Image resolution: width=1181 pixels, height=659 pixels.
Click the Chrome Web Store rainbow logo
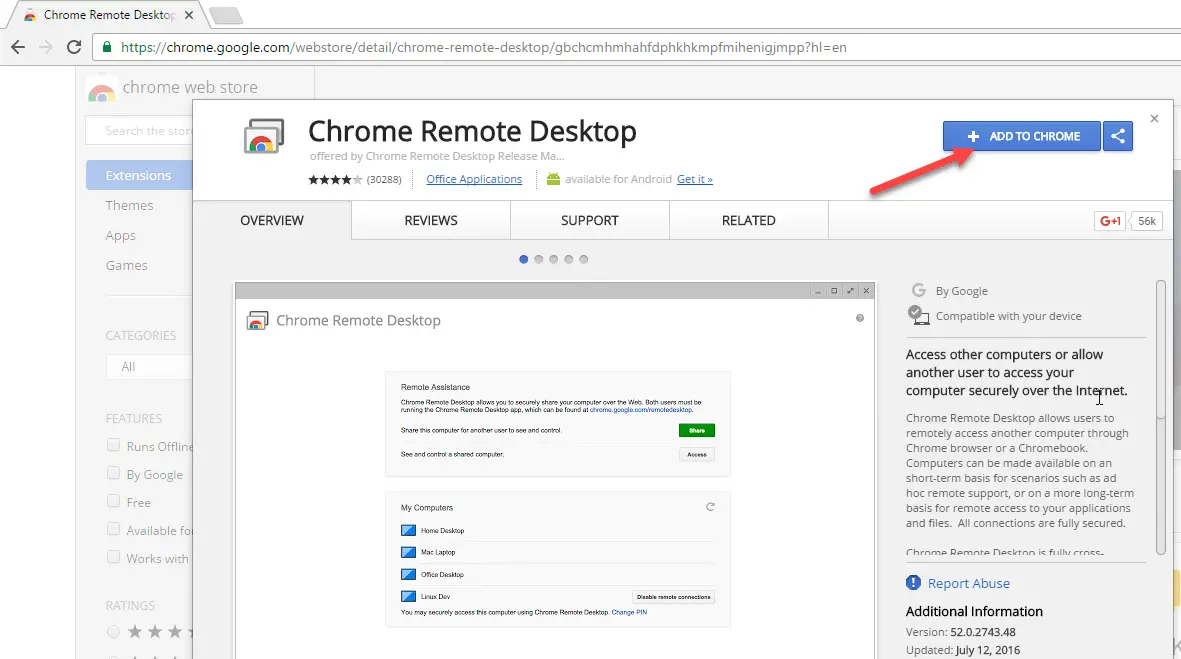(x=102, y=91)
